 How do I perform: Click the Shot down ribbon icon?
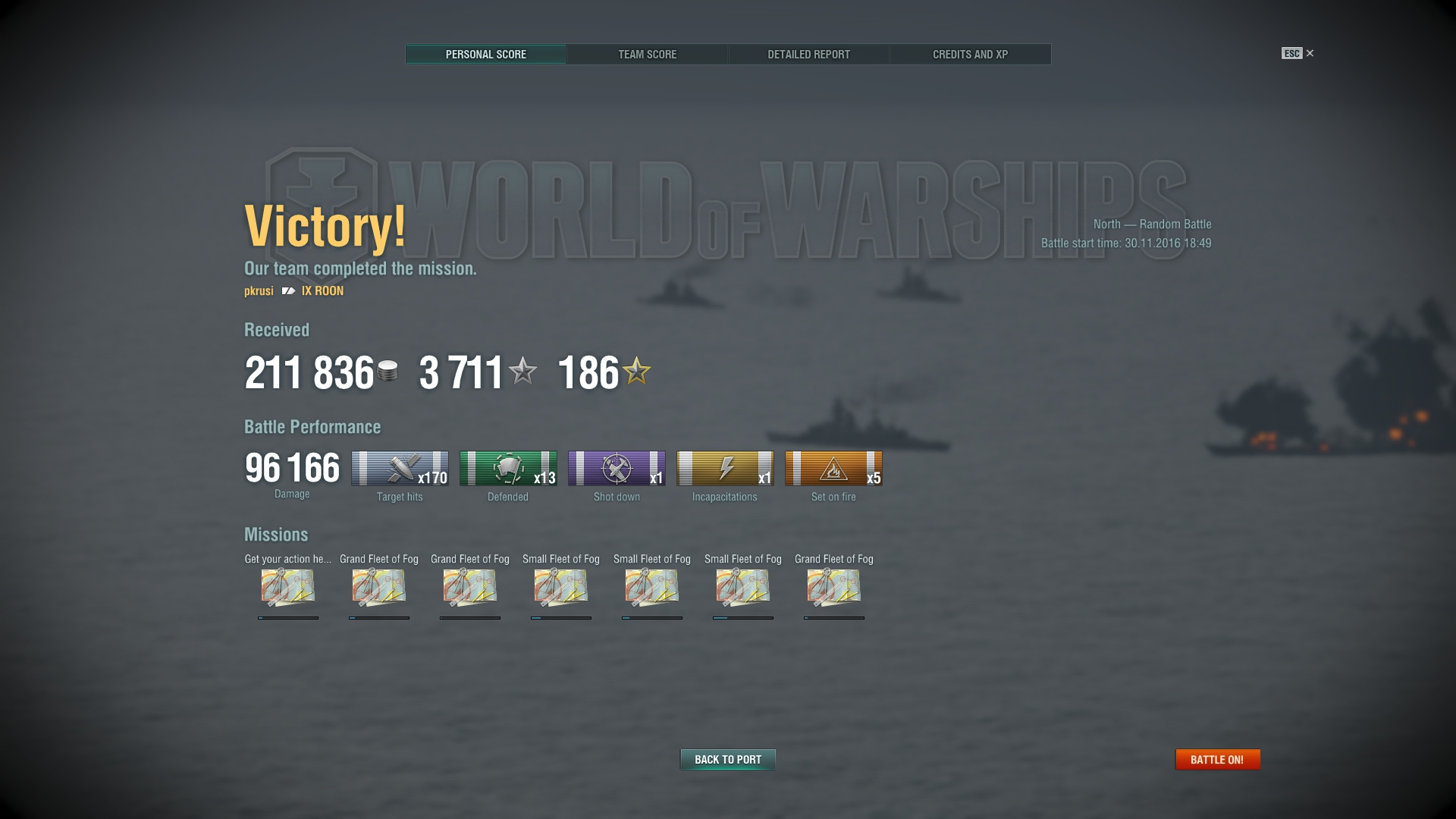click(617, 468)
